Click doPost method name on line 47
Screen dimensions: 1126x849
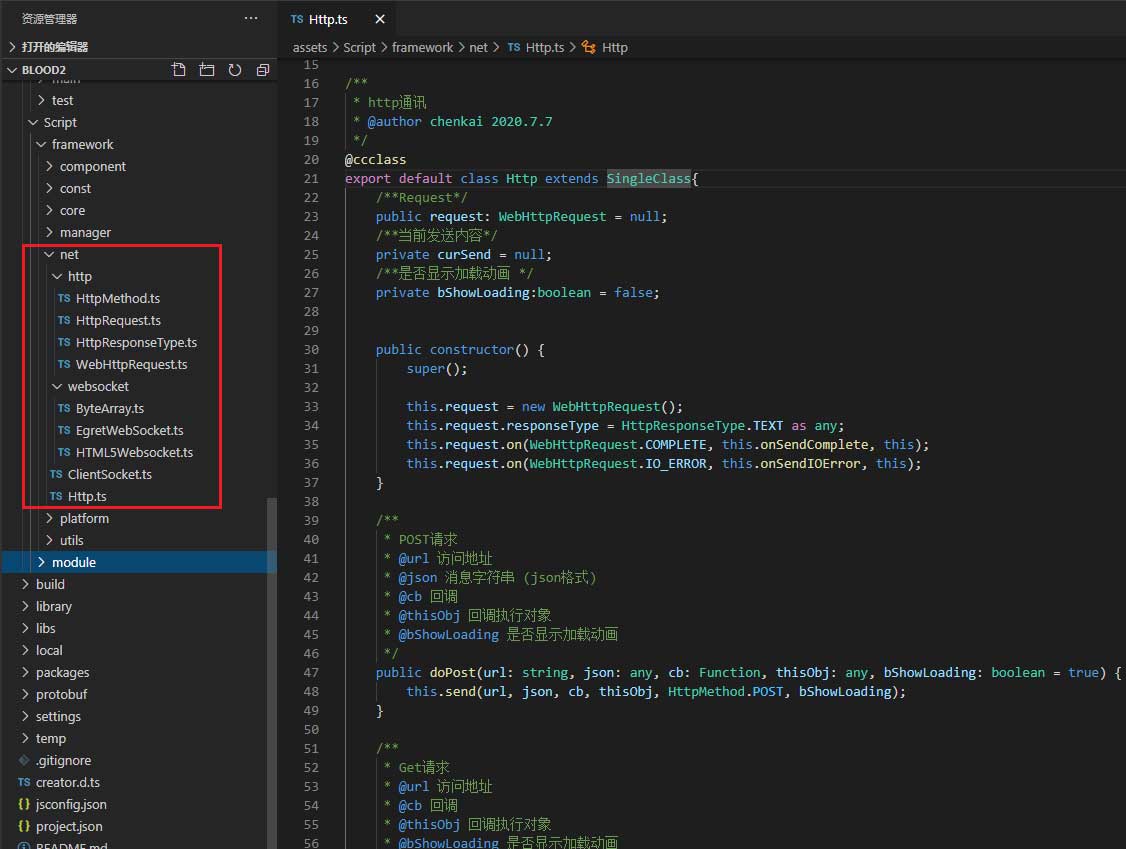click(452, 672)
